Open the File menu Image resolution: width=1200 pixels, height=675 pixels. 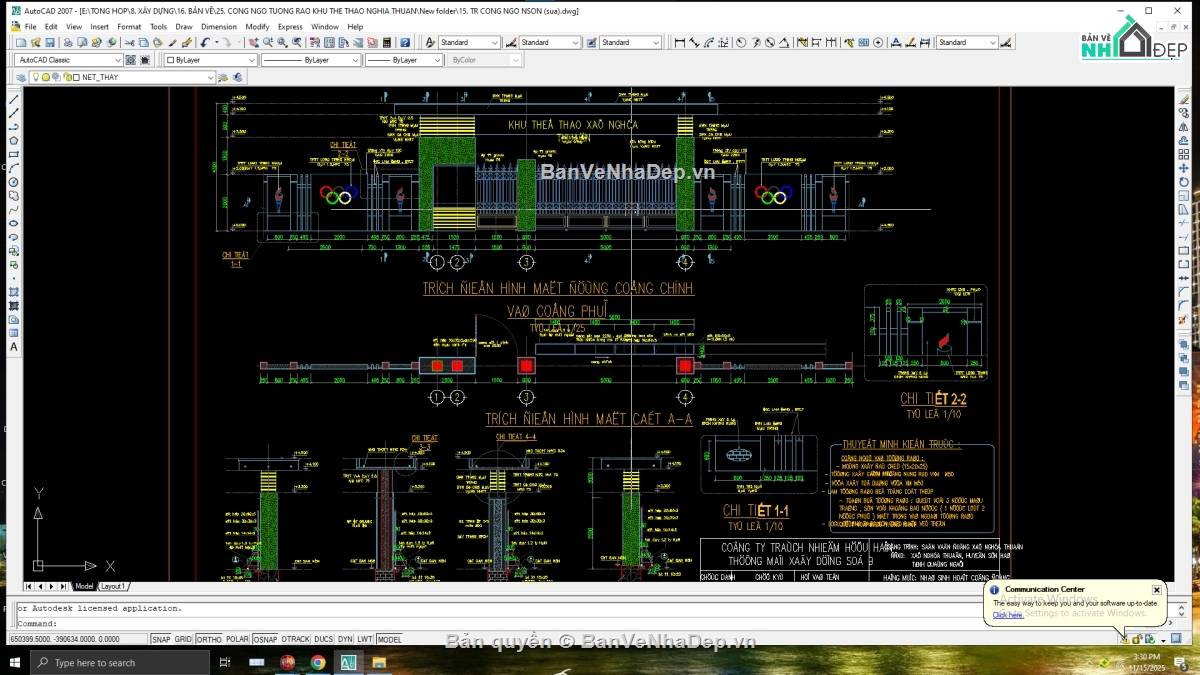click(30, 27)
